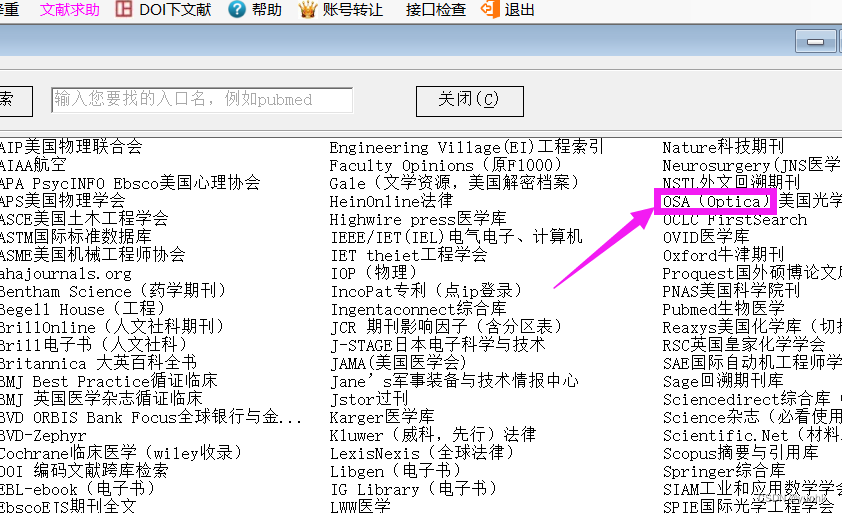842x513 pixels.
Task: Open Cochrane临床医学（wiley收录）
Action: pos(121,453)
